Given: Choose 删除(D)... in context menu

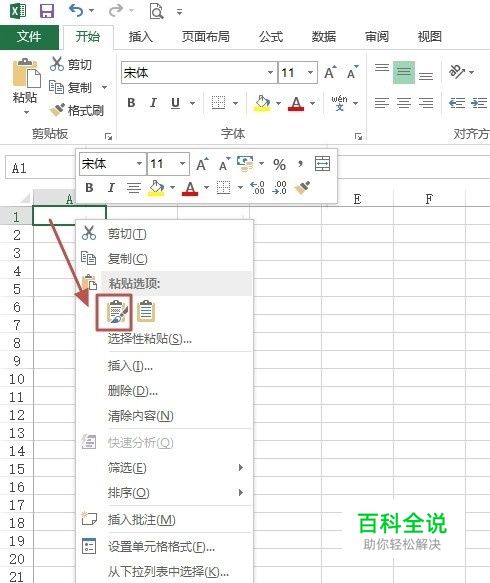Looking at the screenshot, I should [x=164, y=391].
